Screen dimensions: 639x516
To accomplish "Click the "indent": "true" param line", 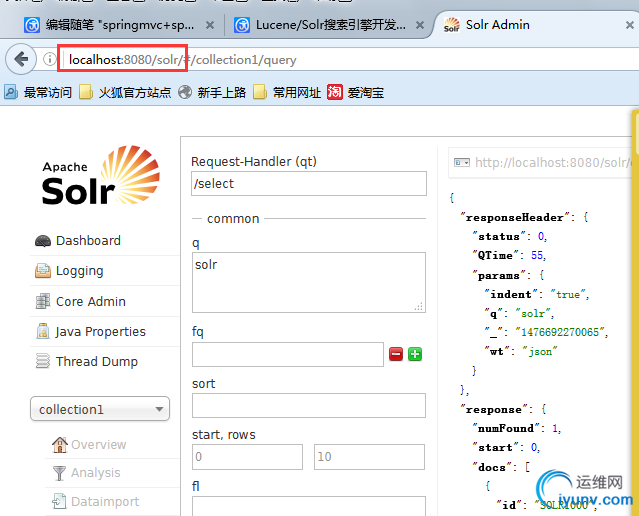I will (536, 294).
